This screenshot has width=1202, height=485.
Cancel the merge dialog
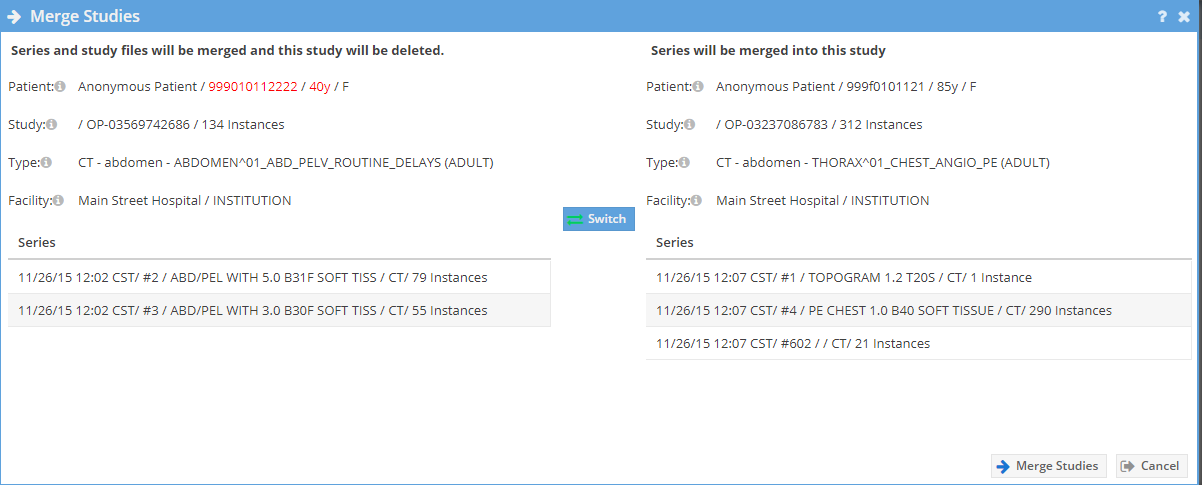click(1151, 466)
